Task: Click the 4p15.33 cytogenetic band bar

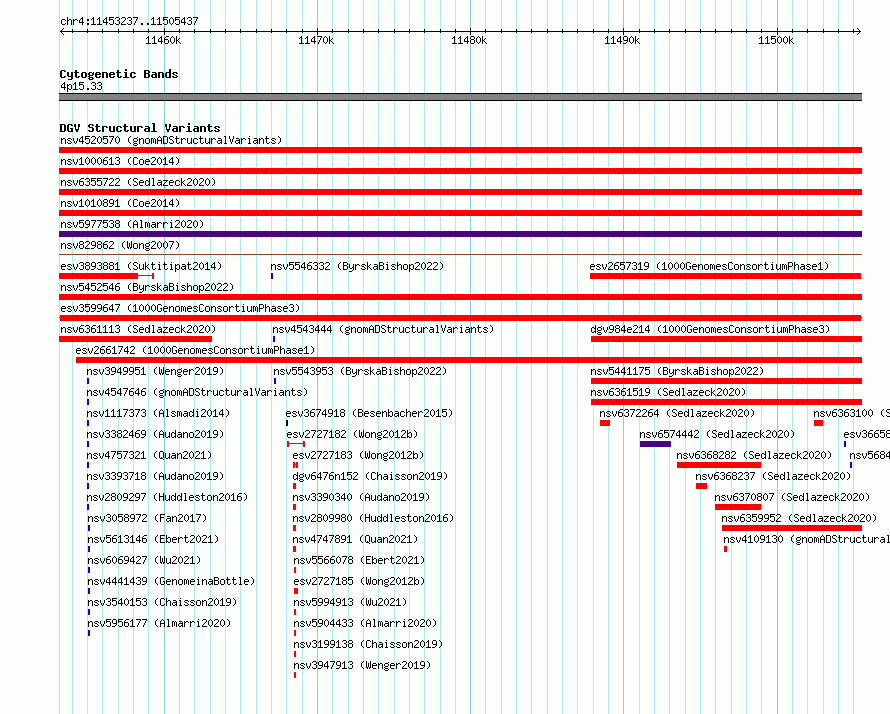Action: coord(460,97)
